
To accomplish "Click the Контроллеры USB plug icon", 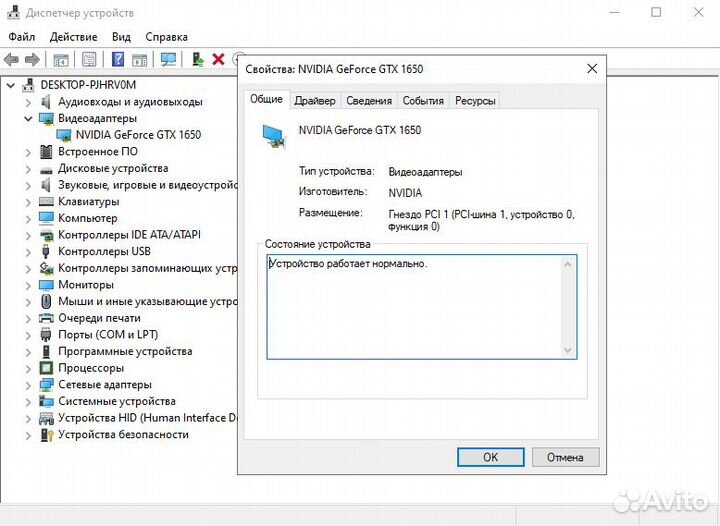I will [45, 252].
